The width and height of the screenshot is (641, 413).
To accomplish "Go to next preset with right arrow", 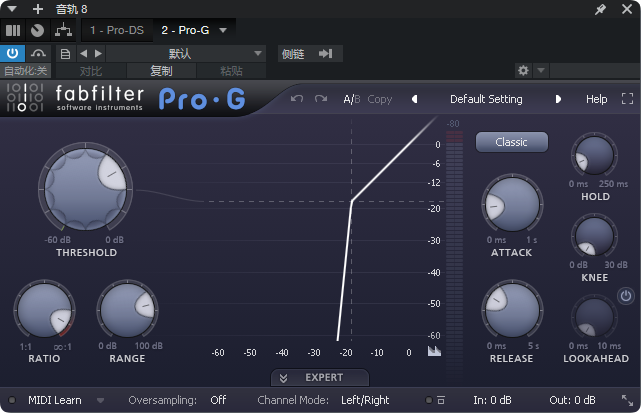I will [558, 99].
